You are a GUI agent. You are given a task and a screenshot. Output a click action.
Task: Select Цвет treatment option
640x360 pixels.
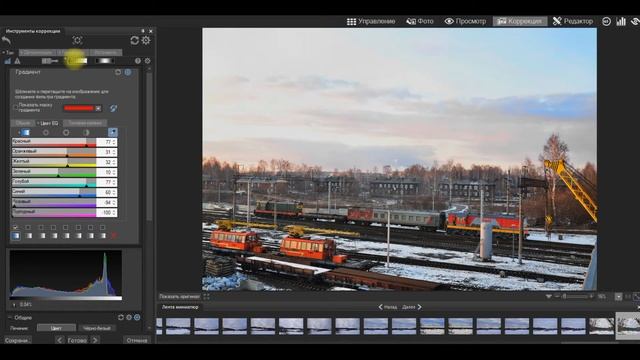tap(56, 328)
